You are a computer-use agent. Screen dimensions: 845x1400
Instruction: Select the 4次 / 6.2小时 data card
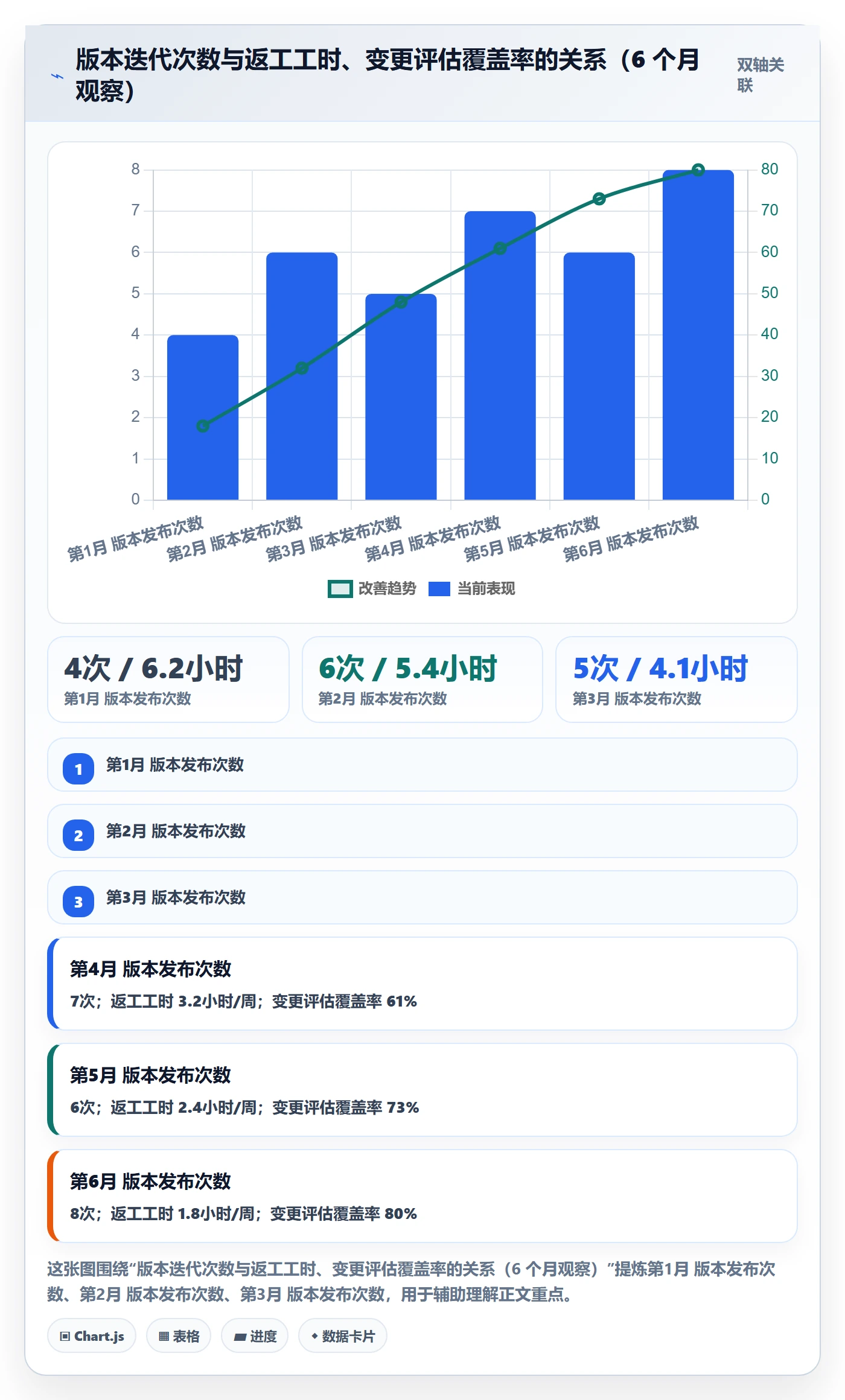coord(168,679)
